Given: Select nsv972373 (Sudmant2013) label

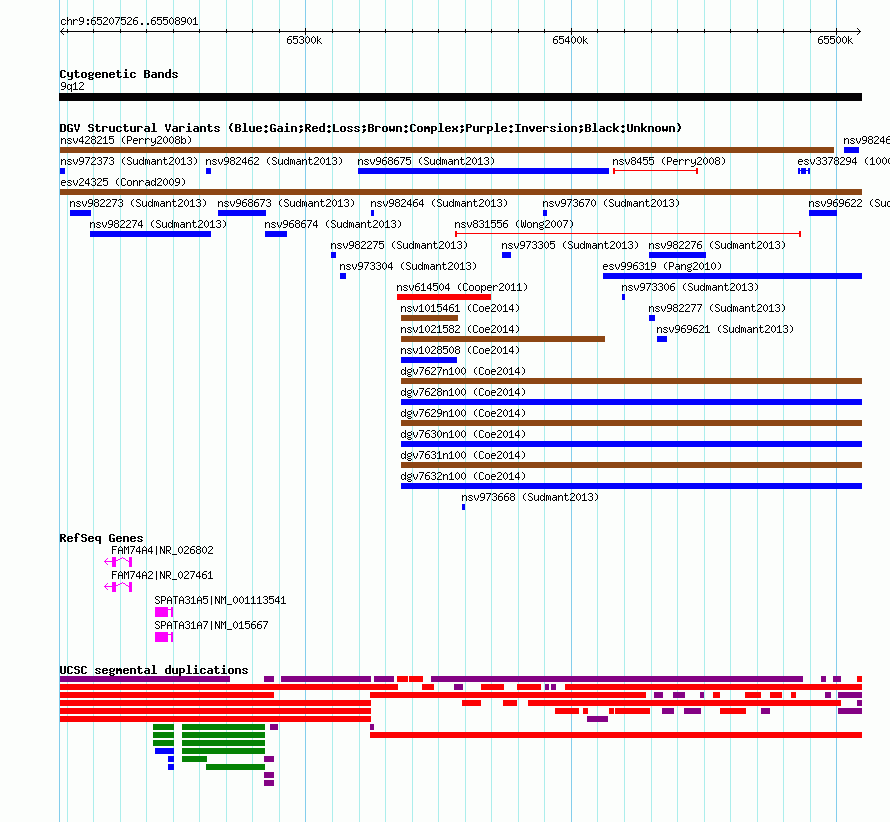Looking at the screenshot, I should (129, 161).
